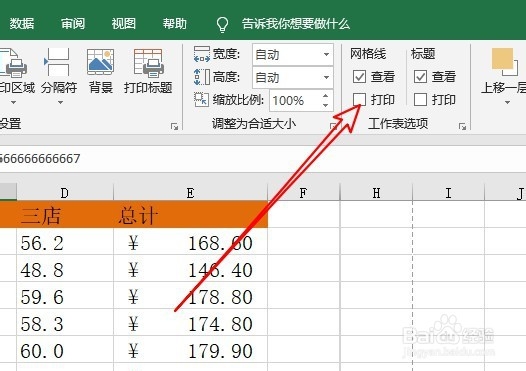
Task: Increase scale with the up stepper arrow
Action: point(325,96)
